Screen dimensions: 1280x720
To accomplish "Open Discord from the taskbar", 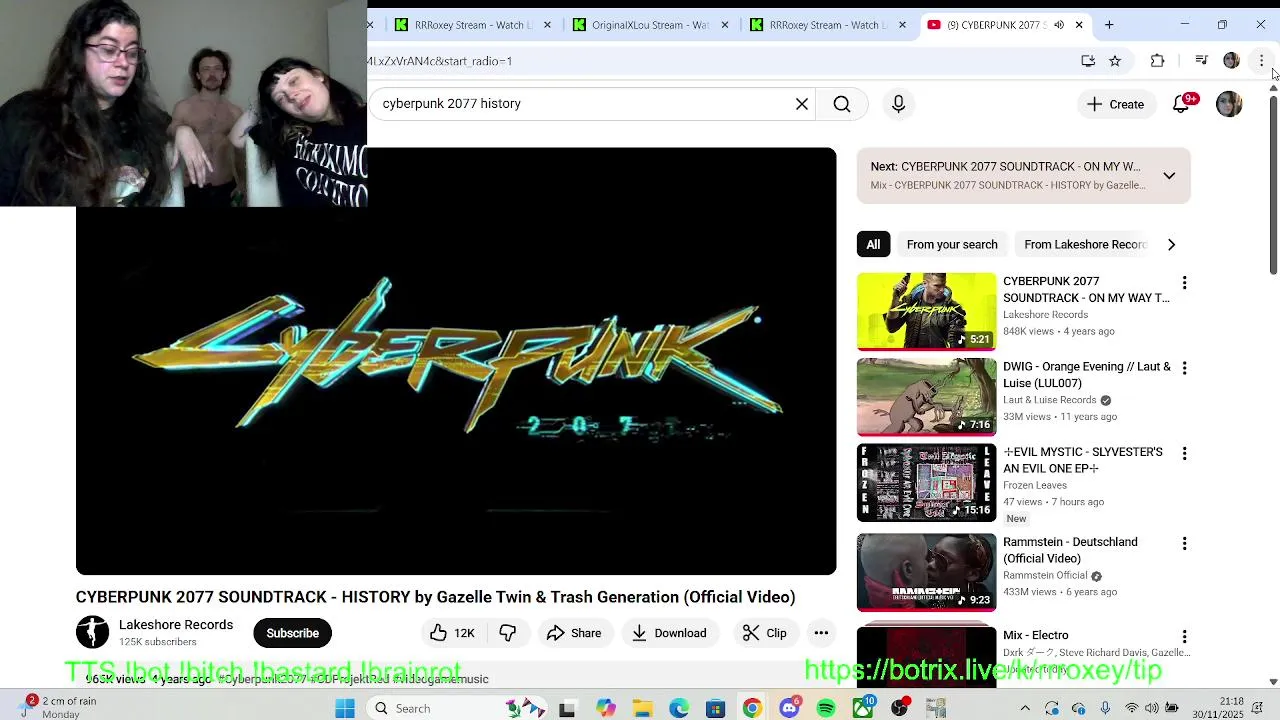I will tap(790, 708).
